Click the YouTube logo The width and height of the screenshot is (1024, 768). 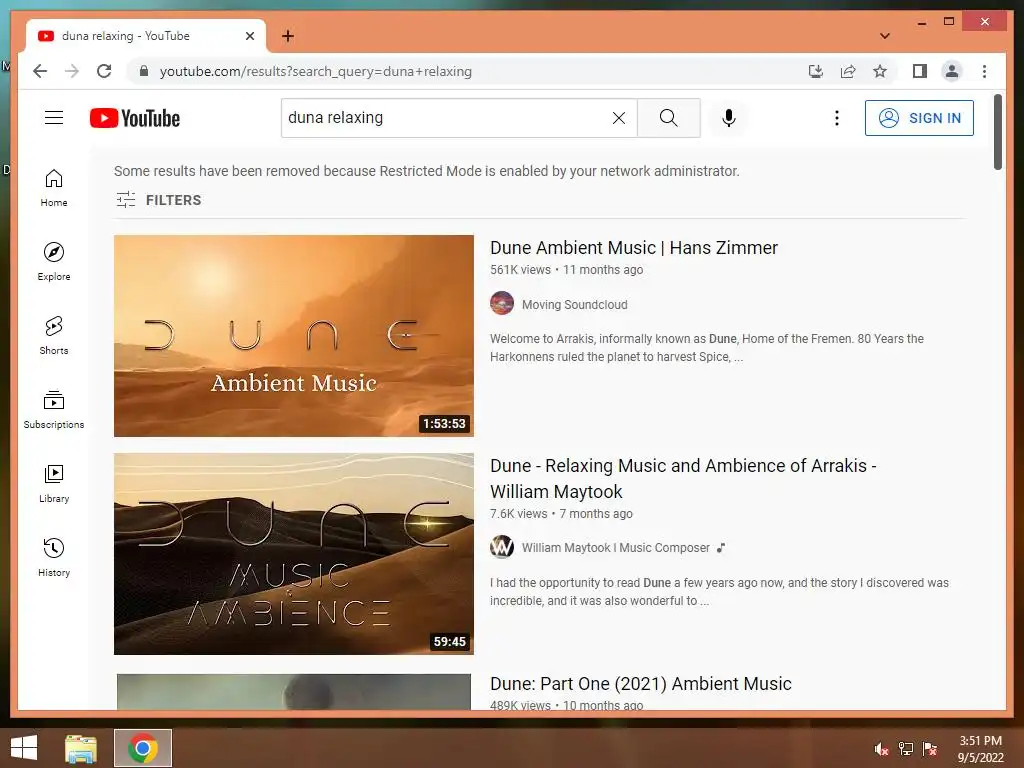click(x=135, y=118)
